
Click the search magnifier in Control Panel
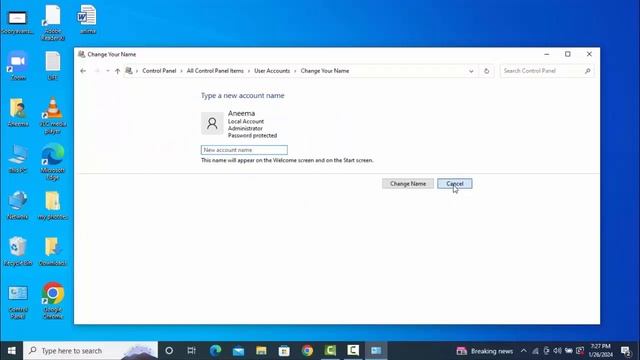(587, 71)
